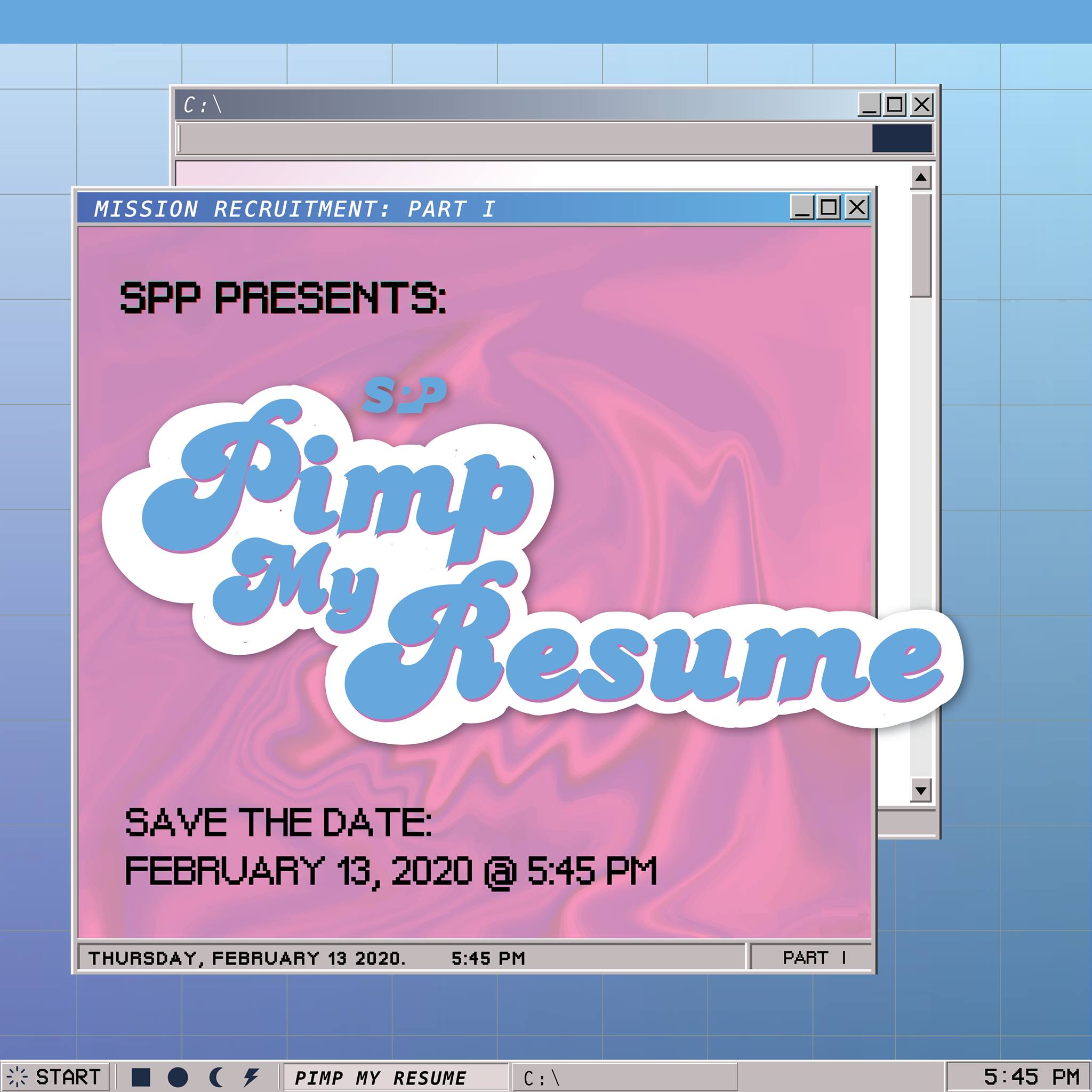Close the Mission Recruitment window

click(857, 207)
